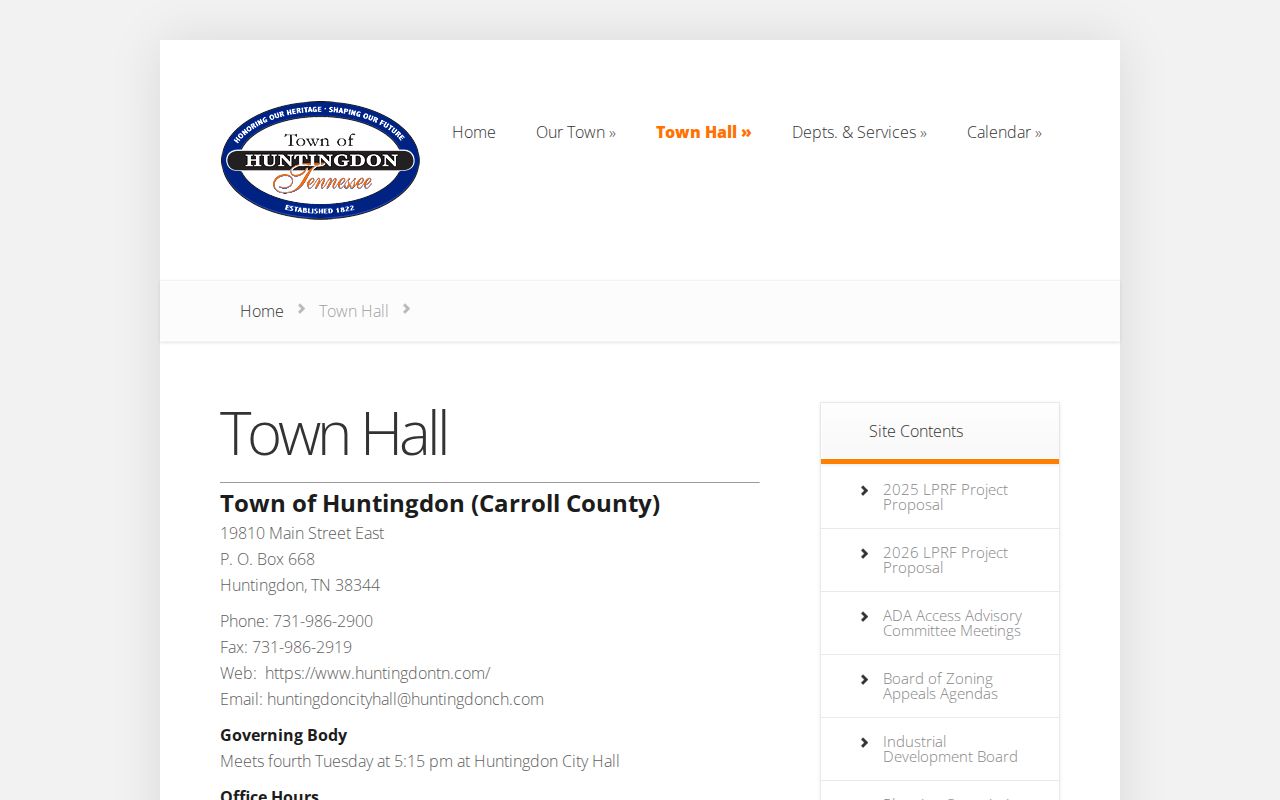Open the Calendar dropdown menu
The height and width of the screenshot is (800, 1280).
[1004, 132]
